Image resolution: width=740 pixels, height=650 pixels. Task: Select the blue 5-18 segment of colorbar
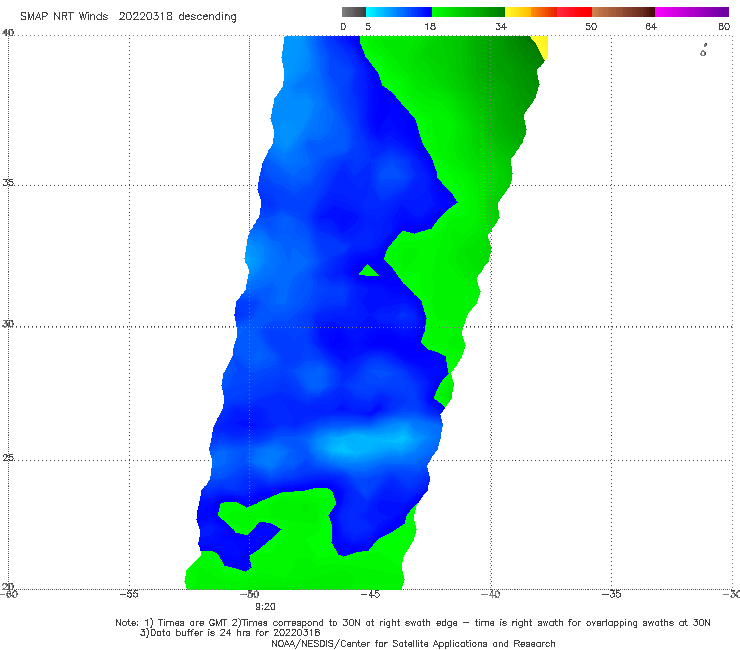(x=399, y=12)
